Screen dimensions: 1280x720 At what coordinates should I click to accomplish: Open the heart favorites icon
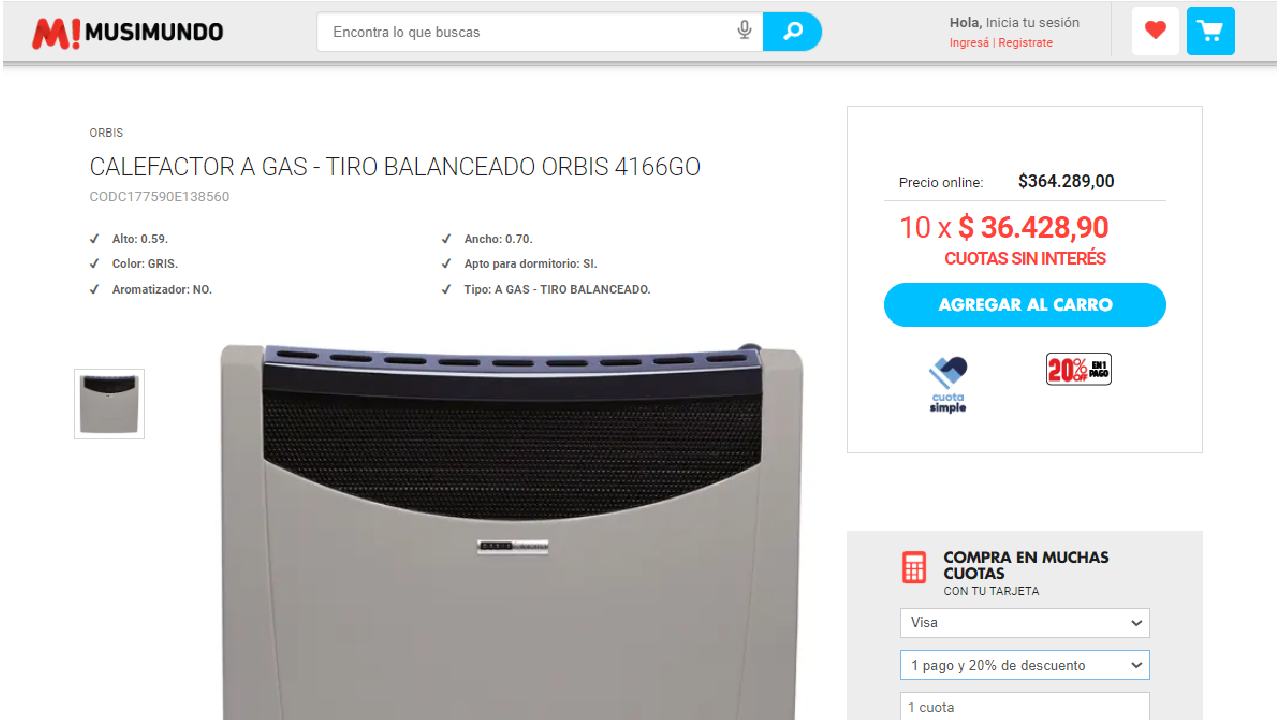pos(1155,31)
